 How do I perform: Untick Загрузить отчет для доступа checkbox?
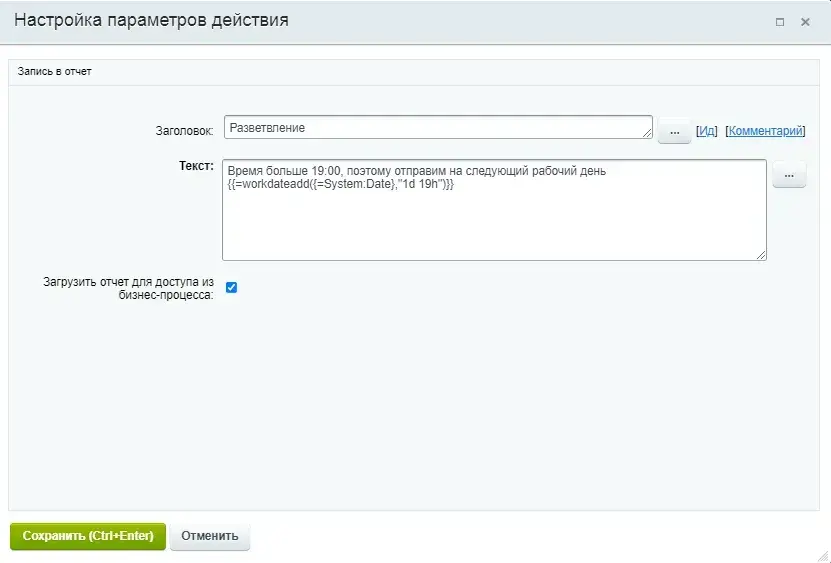232,287
